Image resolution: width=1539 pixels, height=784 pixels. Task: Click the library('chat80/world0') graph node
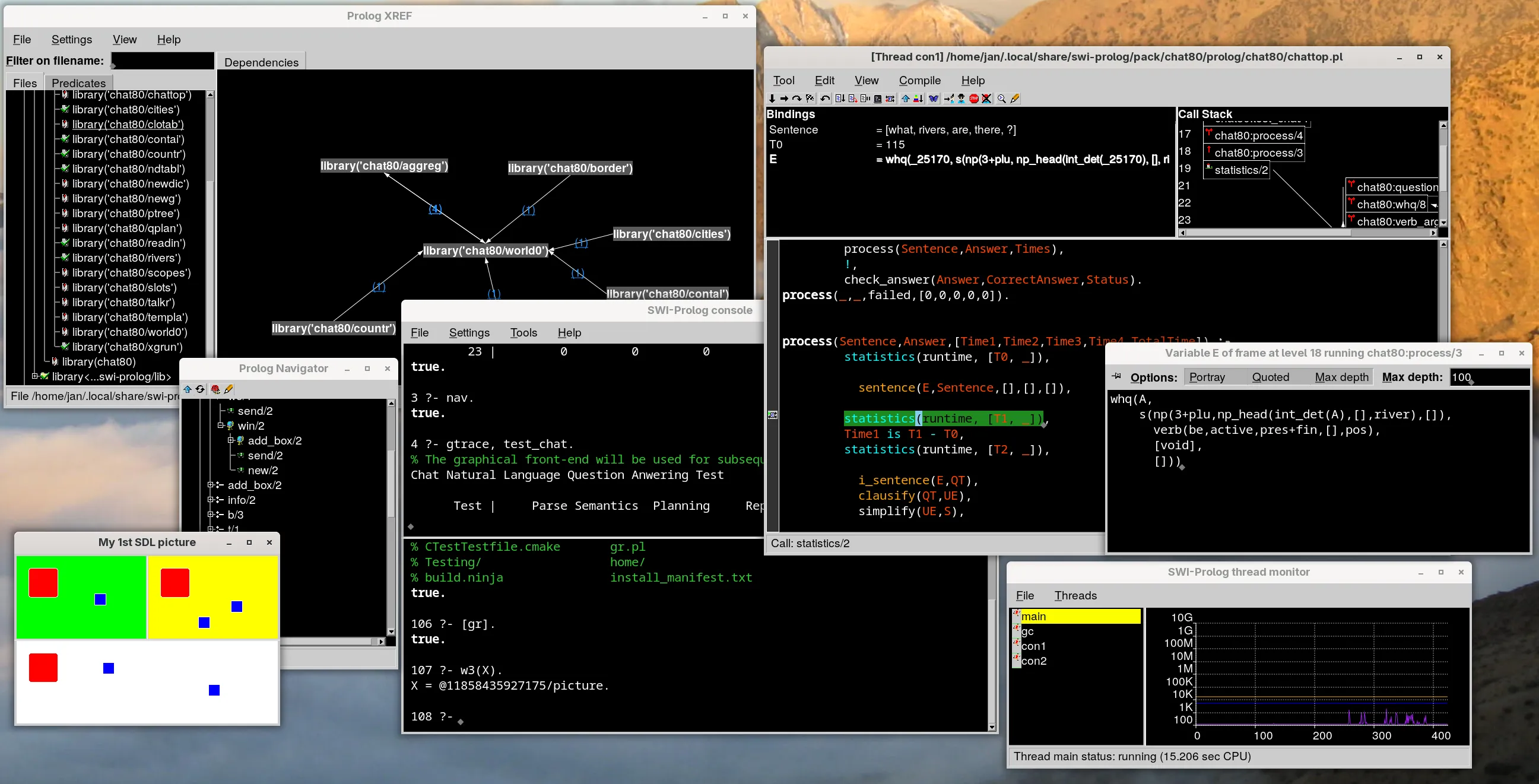[485, 250]
